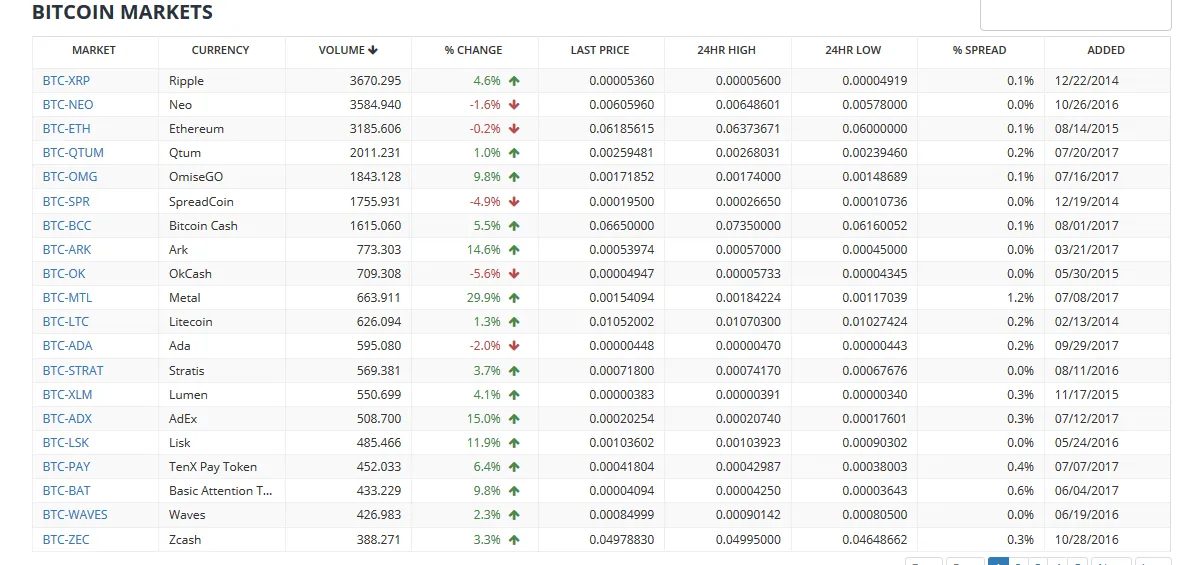Sort table by % SPREAD column header
The width and height of the screenshot is (1203, 565).
click(x=980, y=50)
